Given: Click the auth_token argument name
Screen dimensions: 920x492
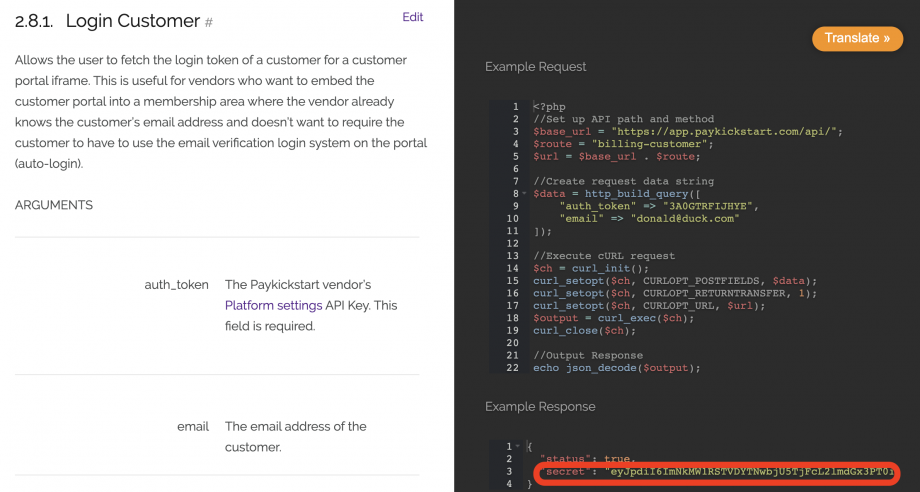Looking at the screenshot, I should pyautogui.click(x=177, y=285).
